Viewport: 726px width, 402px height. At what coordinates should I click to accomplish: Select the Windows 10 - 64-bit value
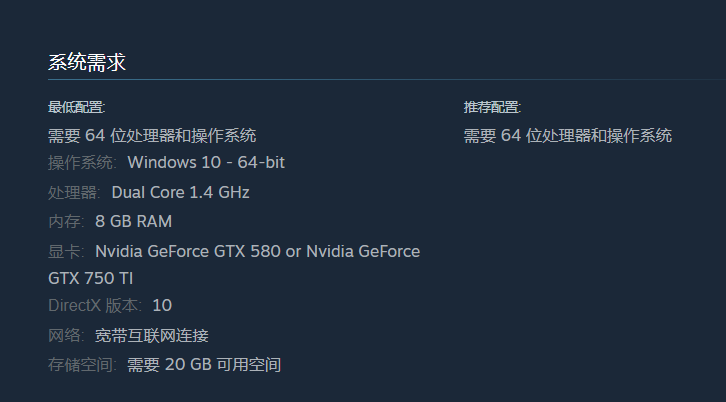point(206,163)
